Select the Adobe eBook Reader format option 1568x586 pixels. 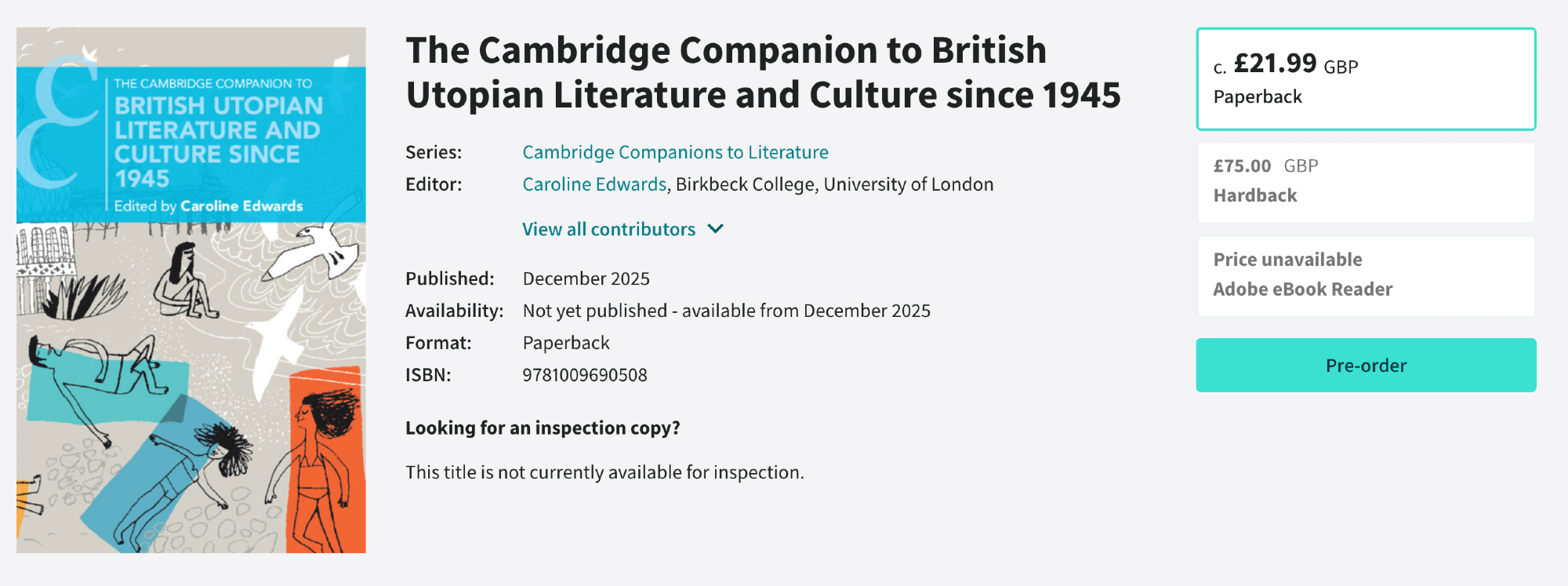(x=1365, y=275)
